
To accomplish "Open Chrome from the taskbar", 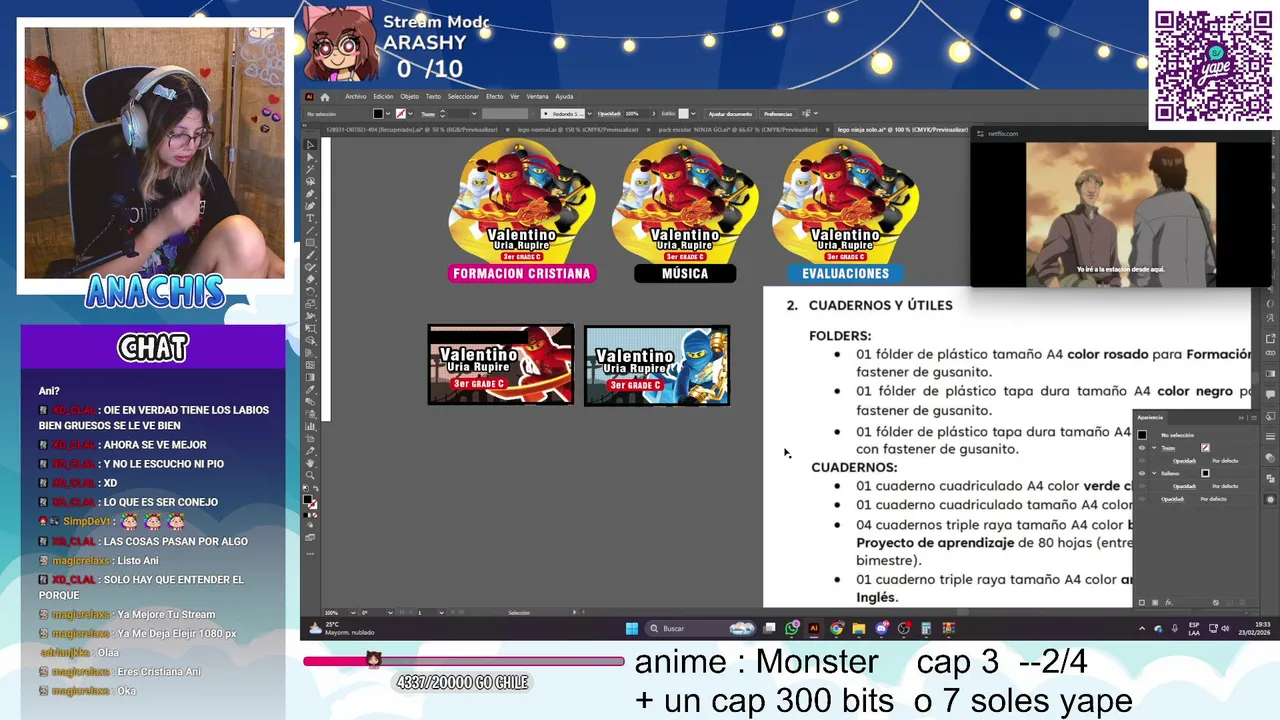I will click(x=836, y=628).
